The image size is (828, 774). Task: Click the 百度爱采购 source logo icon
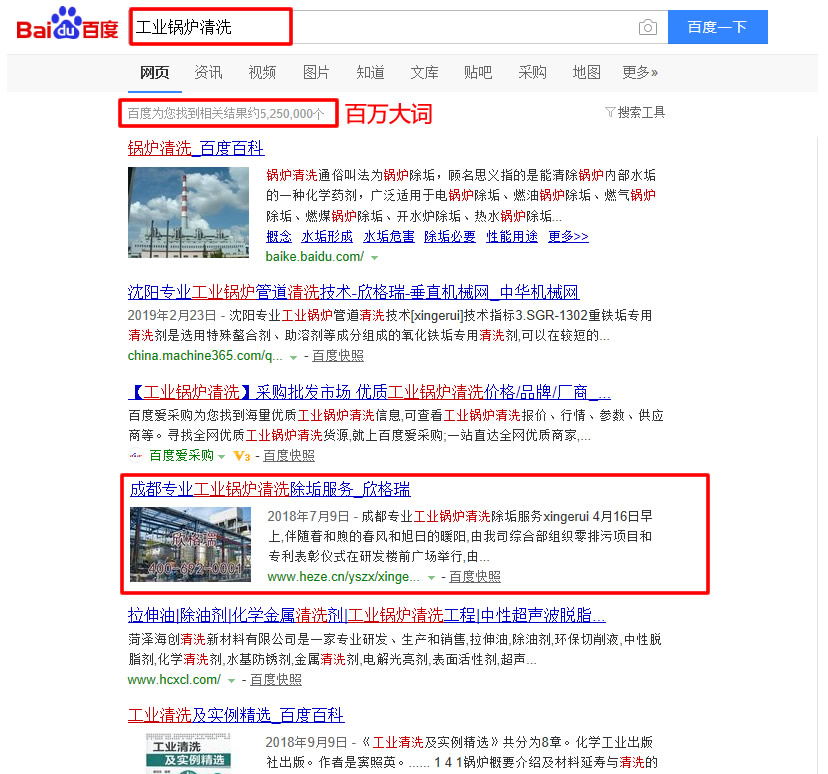click(136, 455)
